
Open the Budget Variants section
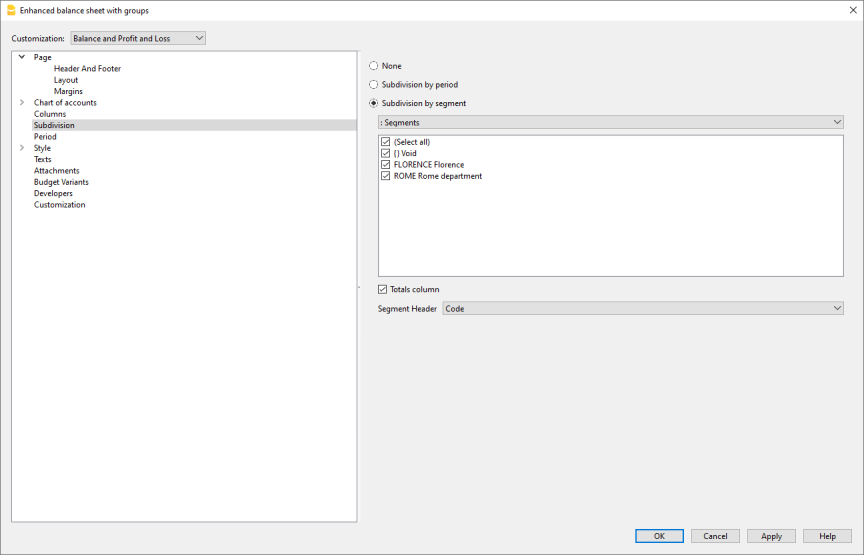pyautogui.click(x=61, y=182)
